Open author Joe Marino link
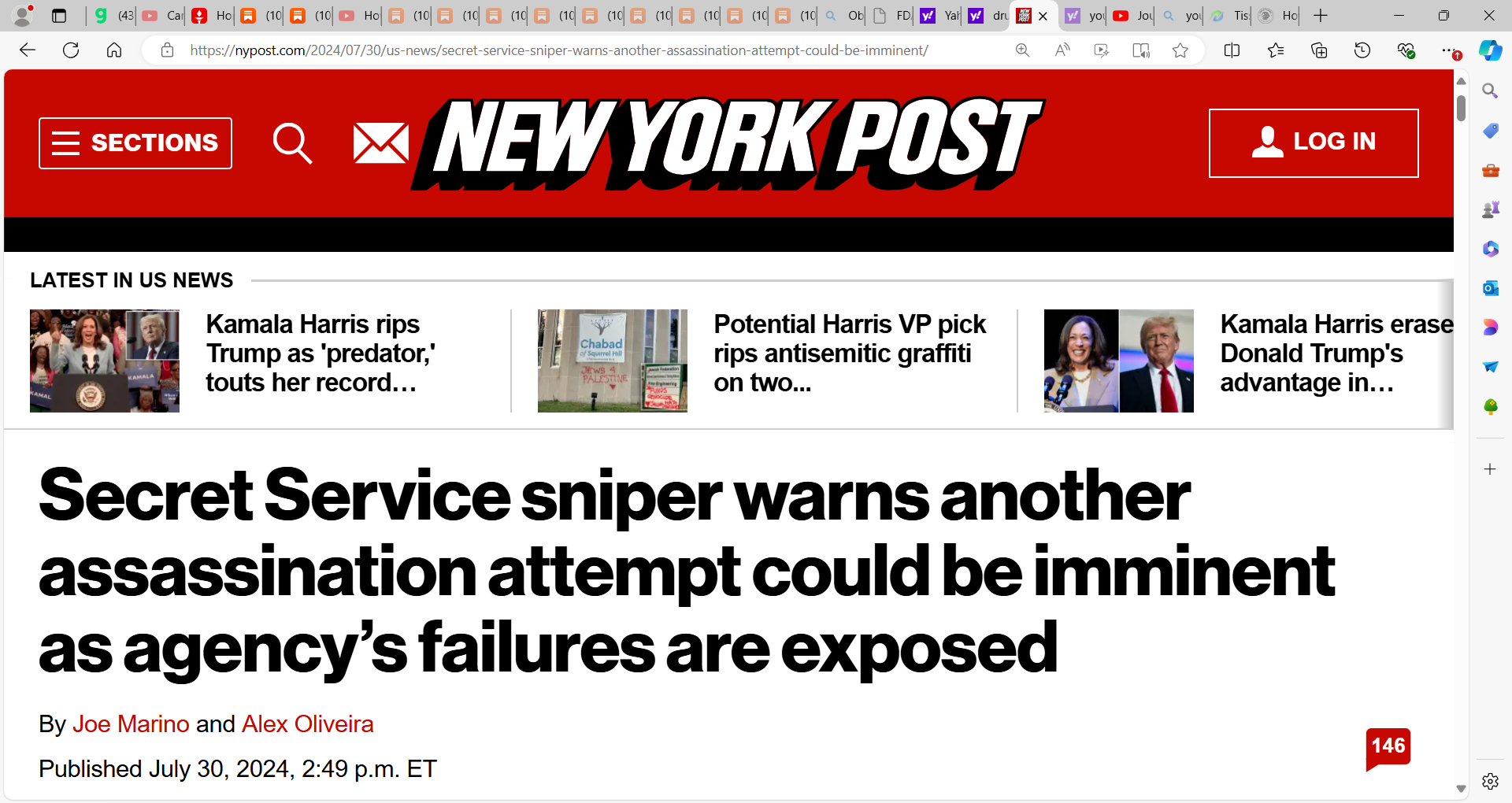The height and width of the screenshot is (803, 1512). pos(131,723)
